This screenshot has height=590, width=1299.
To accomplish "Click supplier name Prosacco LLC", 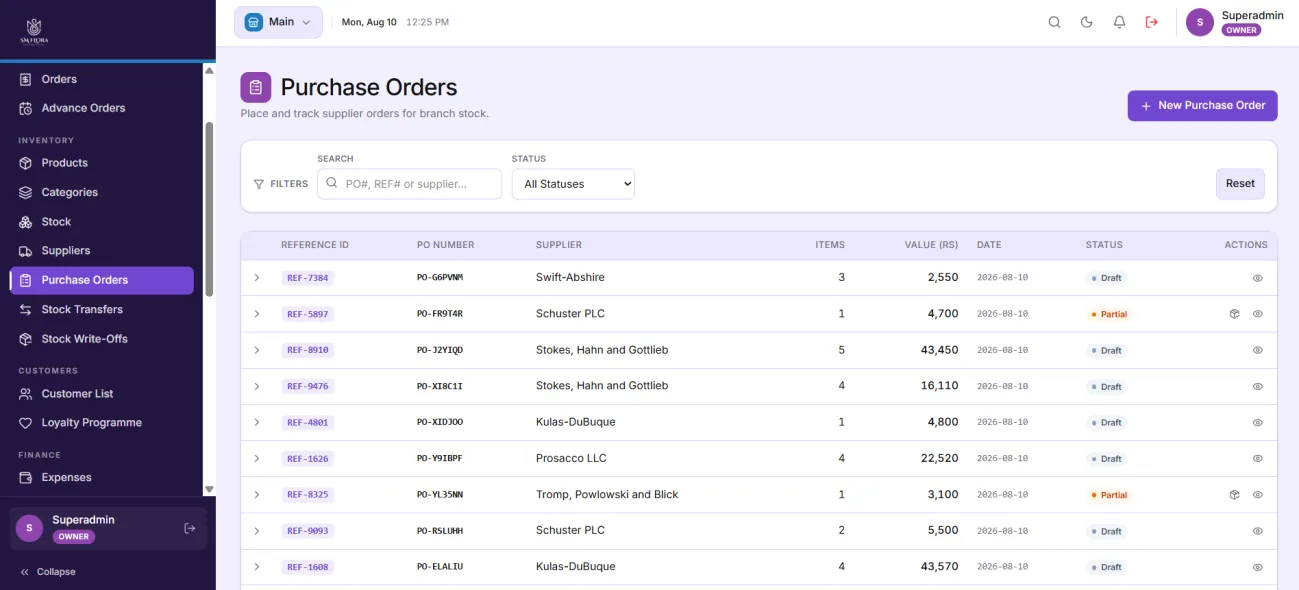I will tap(571, 458).
